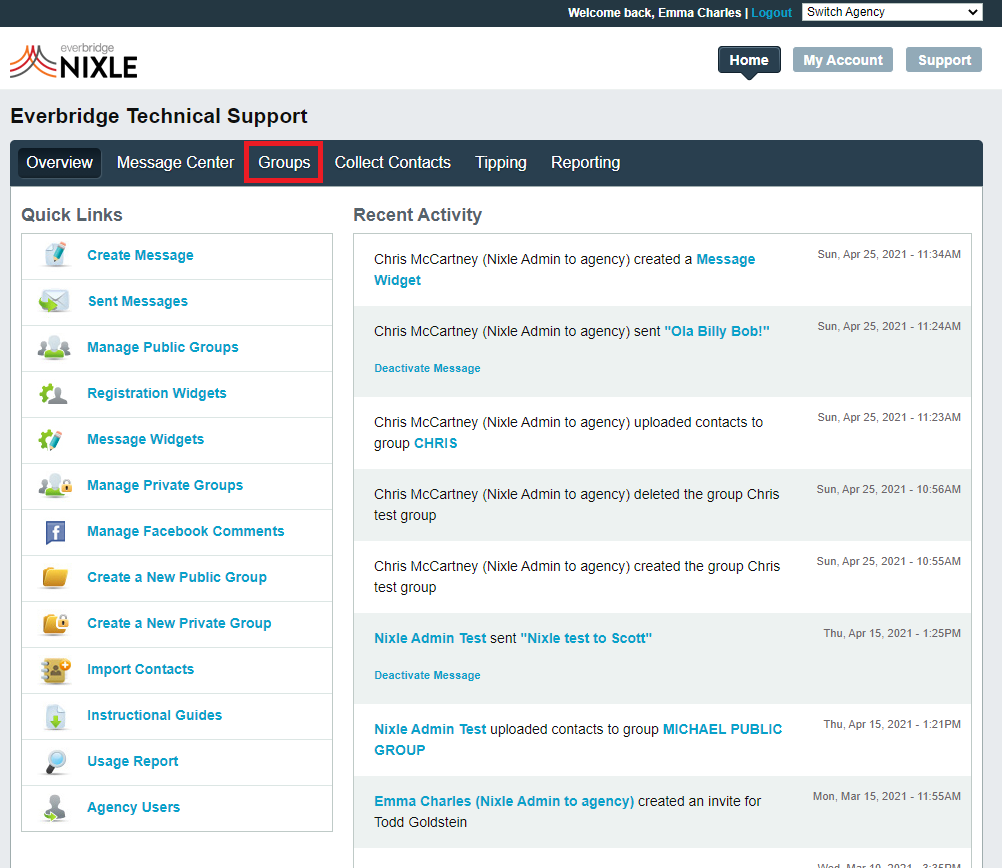Open the "Ola Billy Bob!" message link

tap(717, 331)
